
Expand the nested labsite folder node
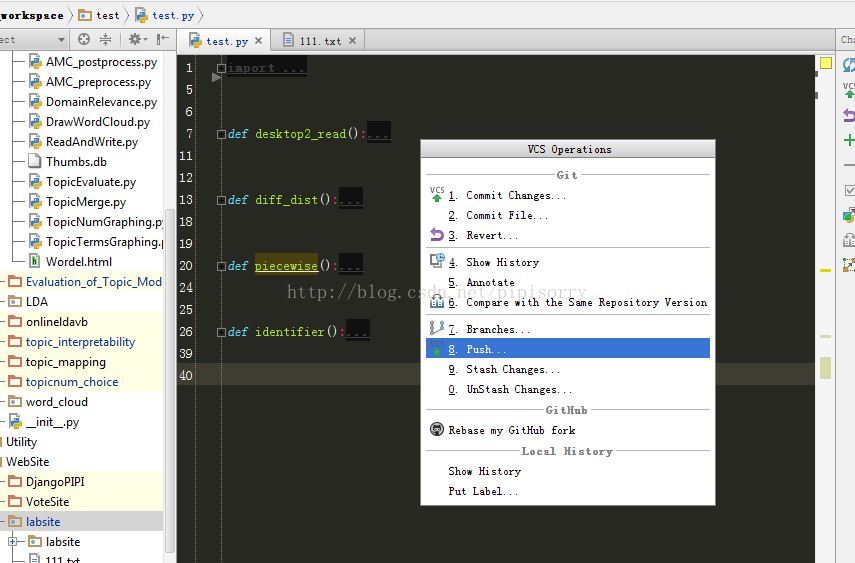coord(13,542)
